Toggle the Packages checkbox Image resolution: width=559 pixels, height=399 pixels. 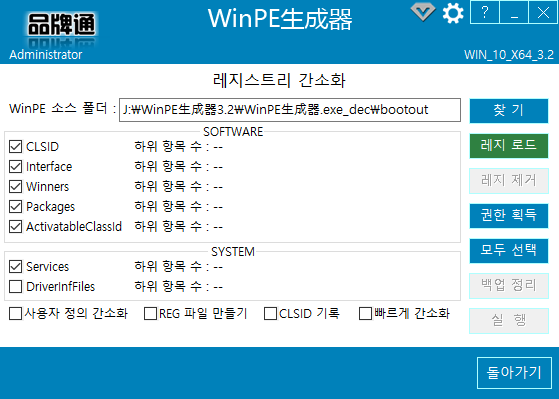pos(15,206)
